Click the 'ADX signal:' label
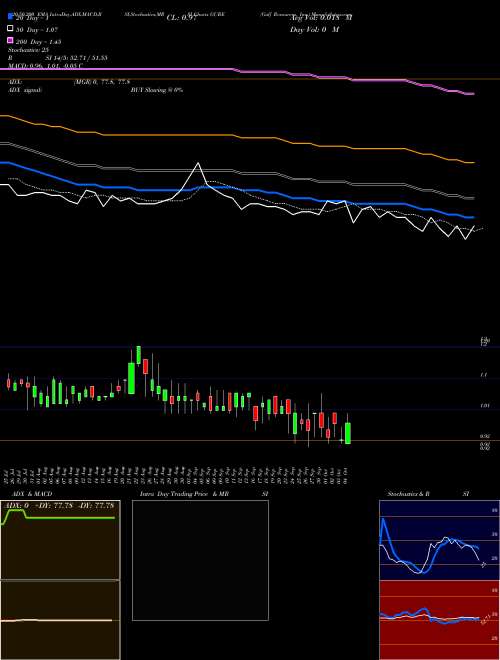This screenshot has height=660, width=500. coord(25,90)
